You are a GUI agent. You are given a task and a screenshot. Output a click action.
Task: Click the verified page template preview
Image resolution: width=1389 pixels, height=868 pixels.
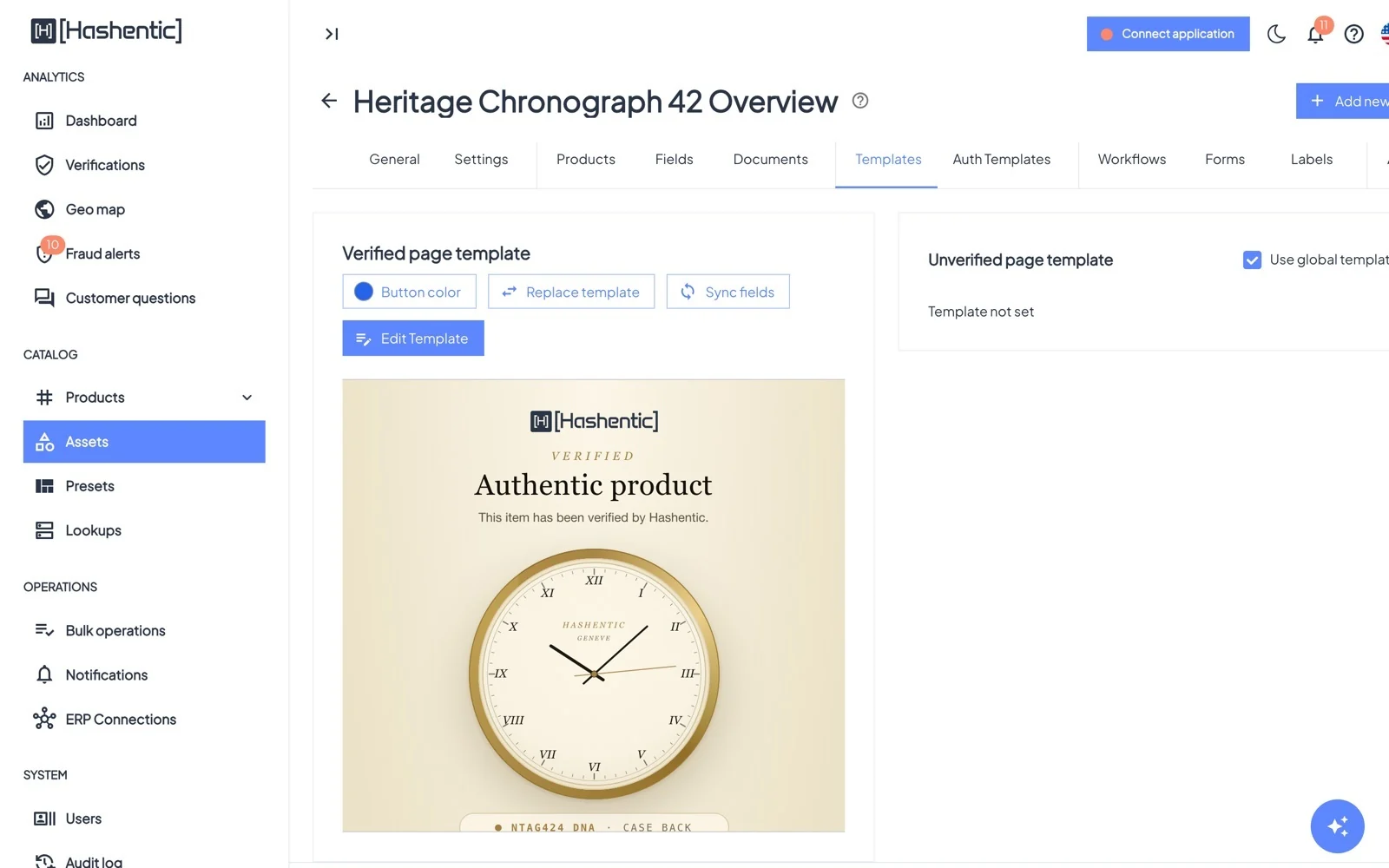click(593, 605)
